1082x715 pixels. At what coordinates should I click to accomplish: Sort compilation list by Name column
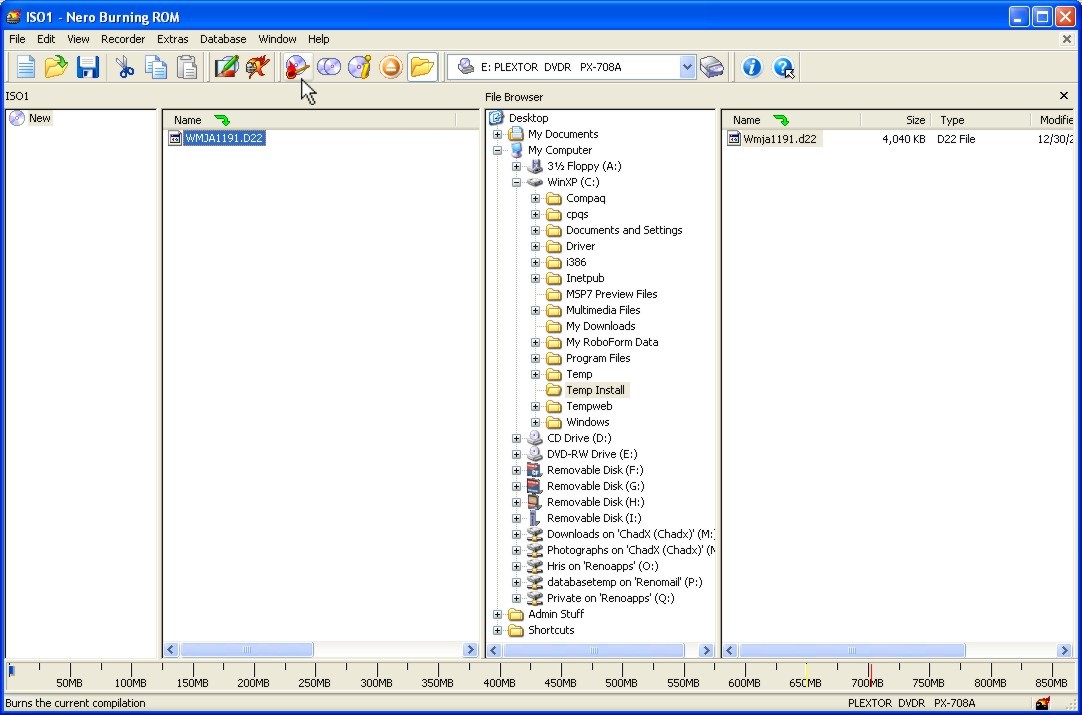click(309, 119)
